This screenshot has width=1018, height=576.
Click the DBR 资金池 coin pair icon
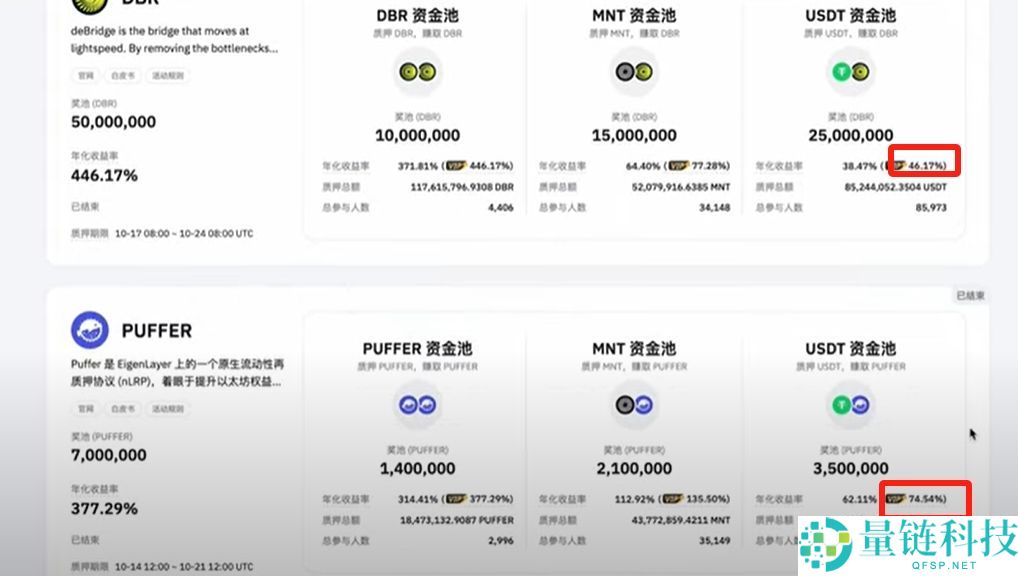point(417,71)
